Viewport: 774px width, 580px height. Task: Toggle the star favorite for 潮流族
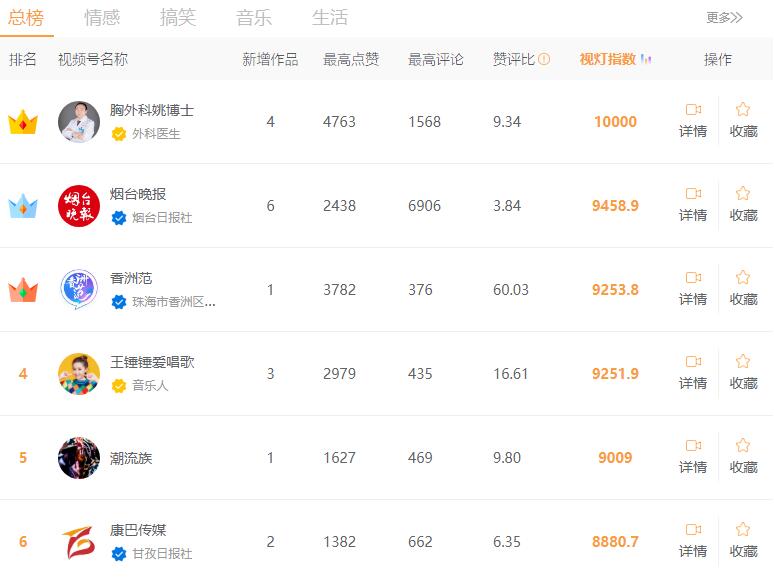point(743,445)
